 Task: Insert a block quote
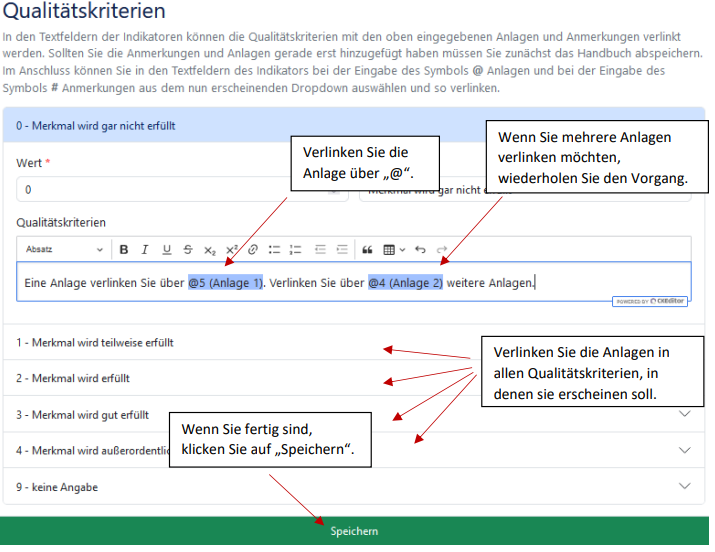click(x=367, y=249)
